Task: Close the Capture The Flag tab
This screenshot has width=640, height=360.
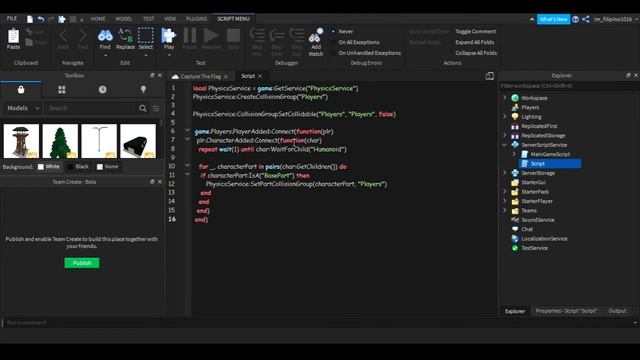Action: click(226, 76)
